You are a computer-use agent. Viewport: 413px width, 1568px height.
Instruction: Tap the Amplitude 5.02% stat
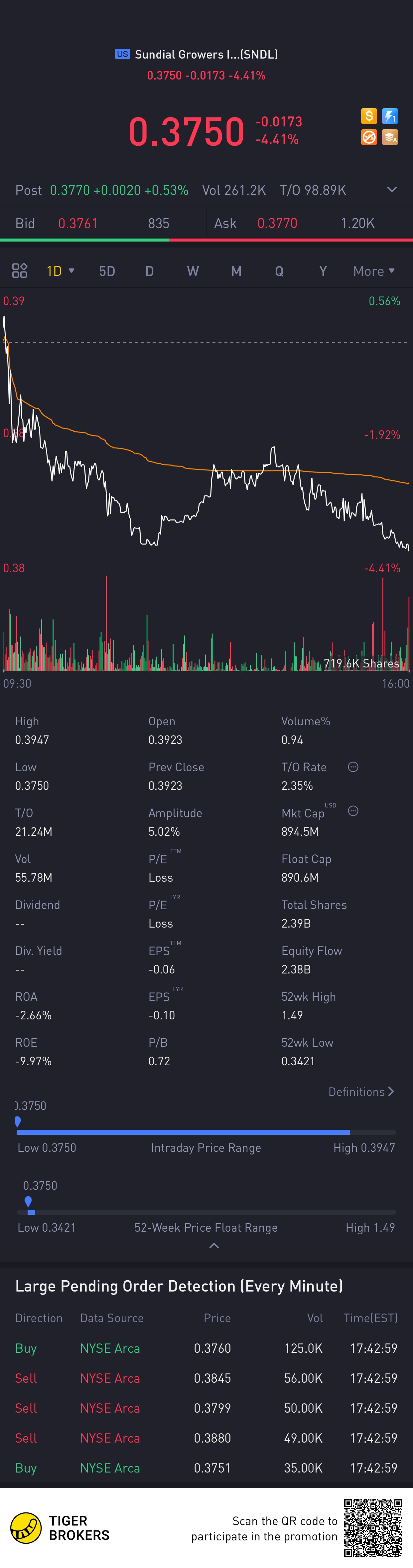pyautogui.click(x=175, y=822)
